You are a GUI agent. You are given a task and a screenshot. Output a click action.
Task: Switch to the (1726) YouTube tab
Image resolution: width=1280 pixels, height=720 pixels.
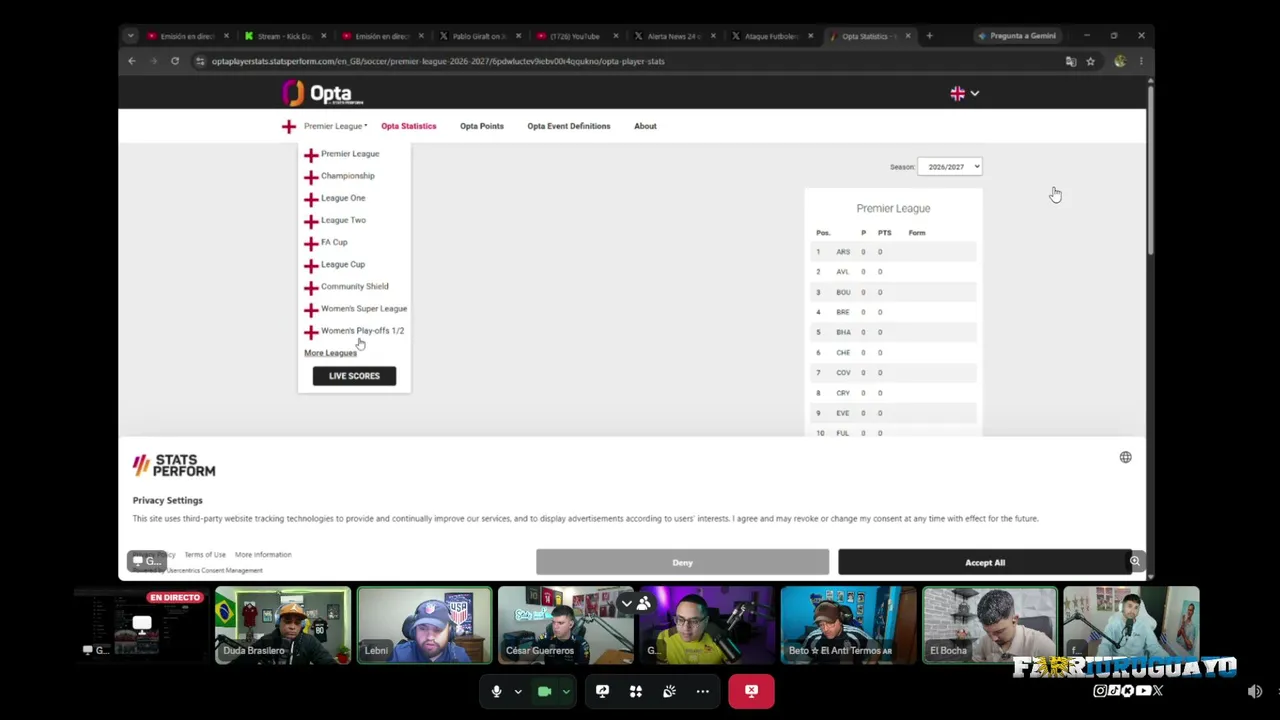click(x=577, y=36)
